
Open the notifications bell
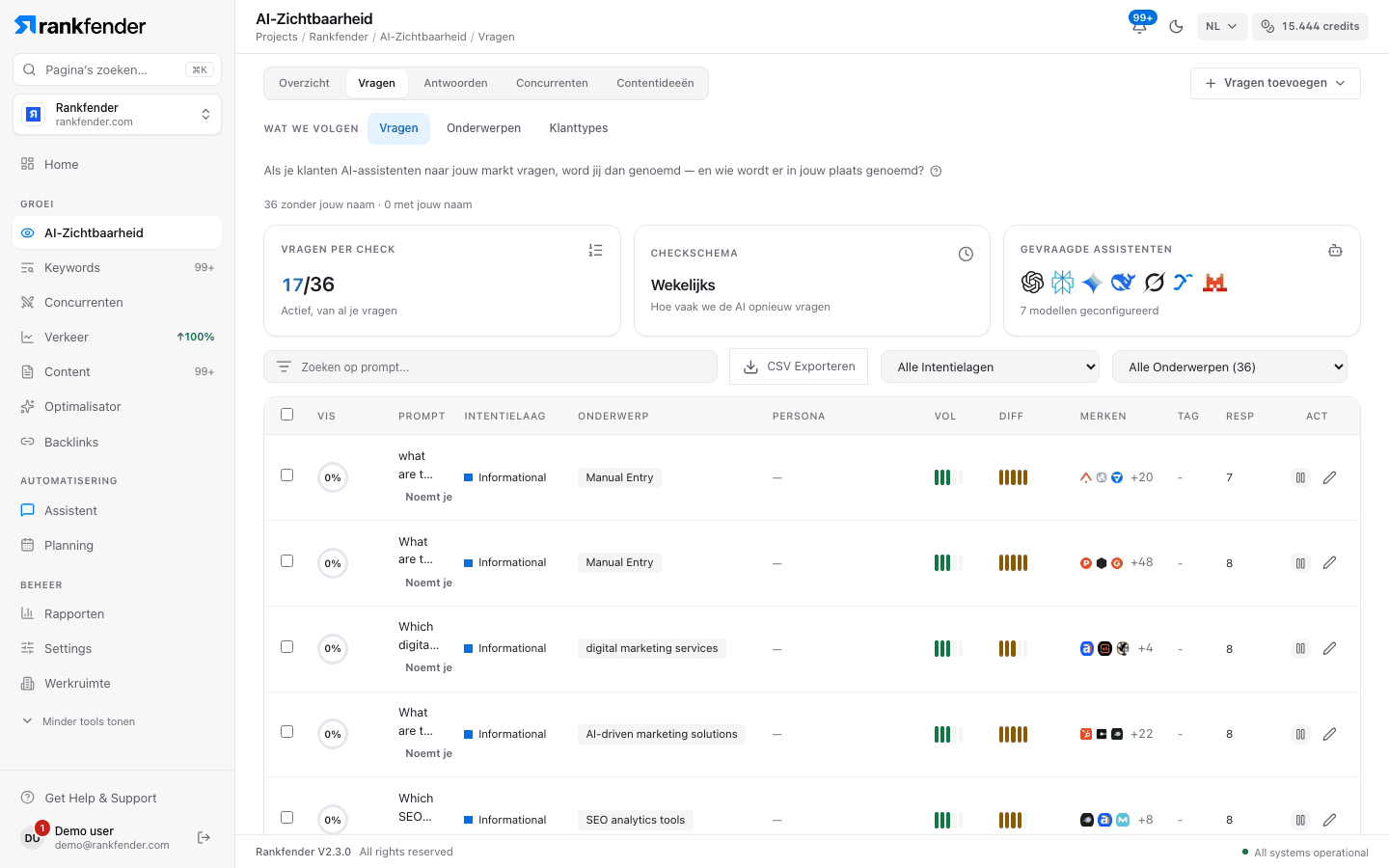(x=1139, y=26)
